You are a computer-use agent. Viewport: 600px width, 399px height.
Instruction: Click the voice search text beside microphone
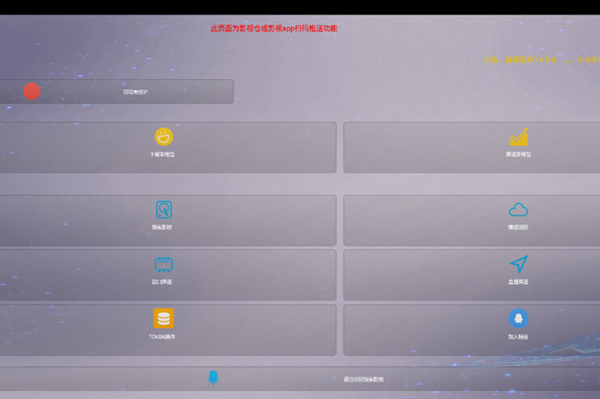click(364, 379)
